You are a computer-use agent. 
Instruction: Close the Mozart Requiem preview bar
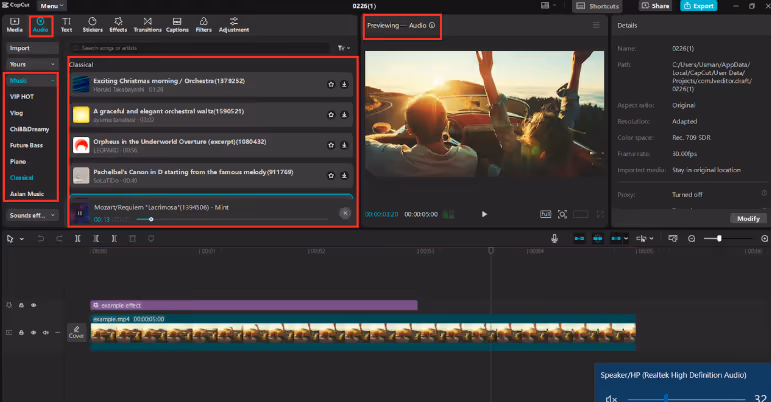tap(344, 213)
